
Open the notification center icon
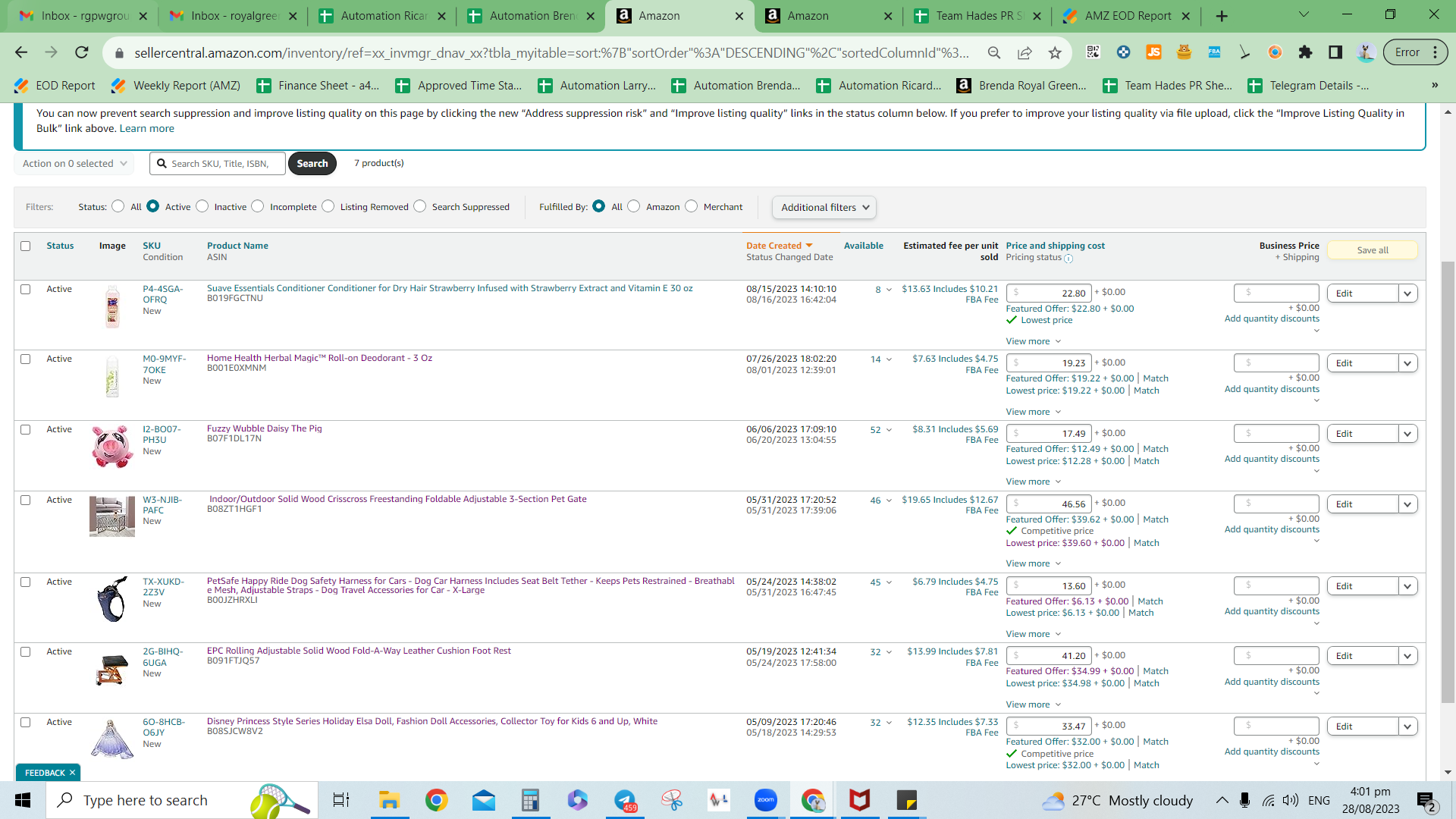[x=1426, y=801]
